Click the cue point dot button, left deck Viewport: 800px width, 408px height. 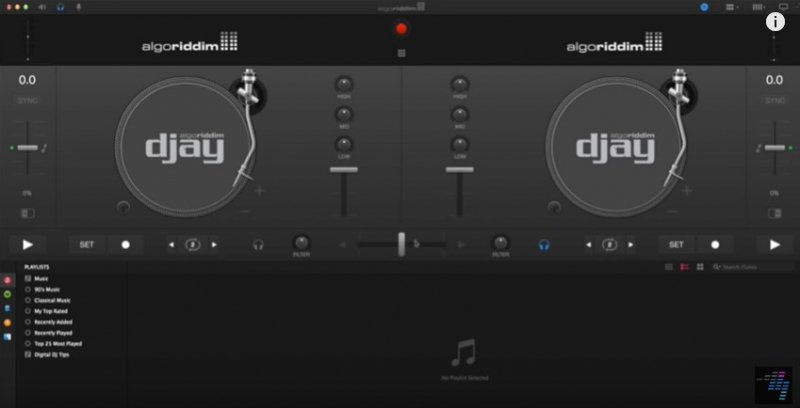126,245
